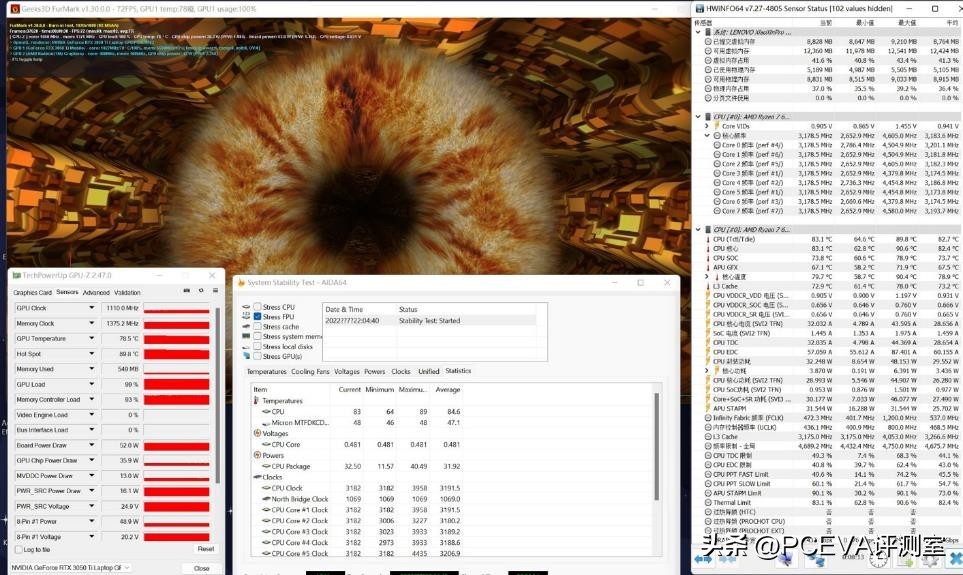Switch to the Advanced tab in GPU-Z
This screenshot has width=963, height=575.
[96, 292]
